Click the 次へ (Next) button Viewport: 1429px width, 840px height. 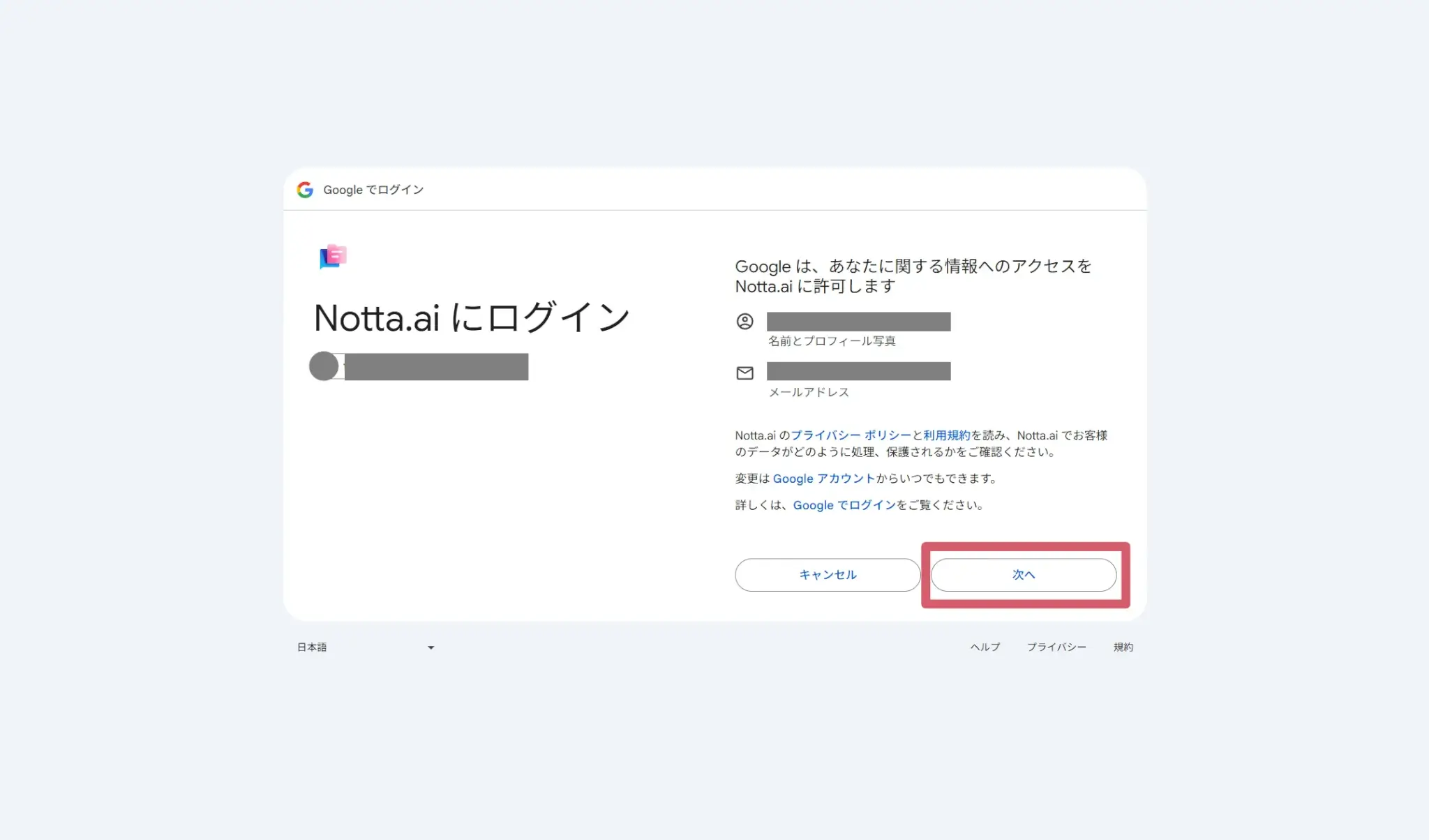(1023, 575)
